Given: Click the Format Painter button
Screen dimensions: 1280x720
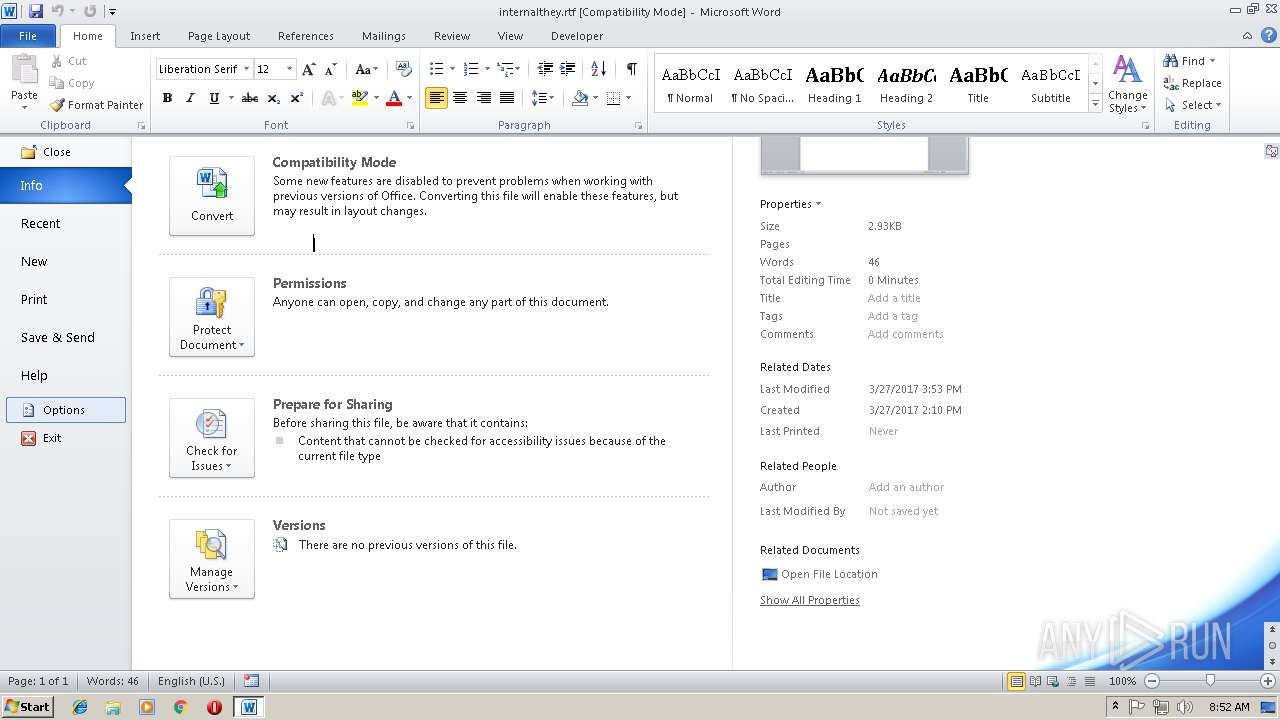Looking at the screenshot, I should 97,105.
